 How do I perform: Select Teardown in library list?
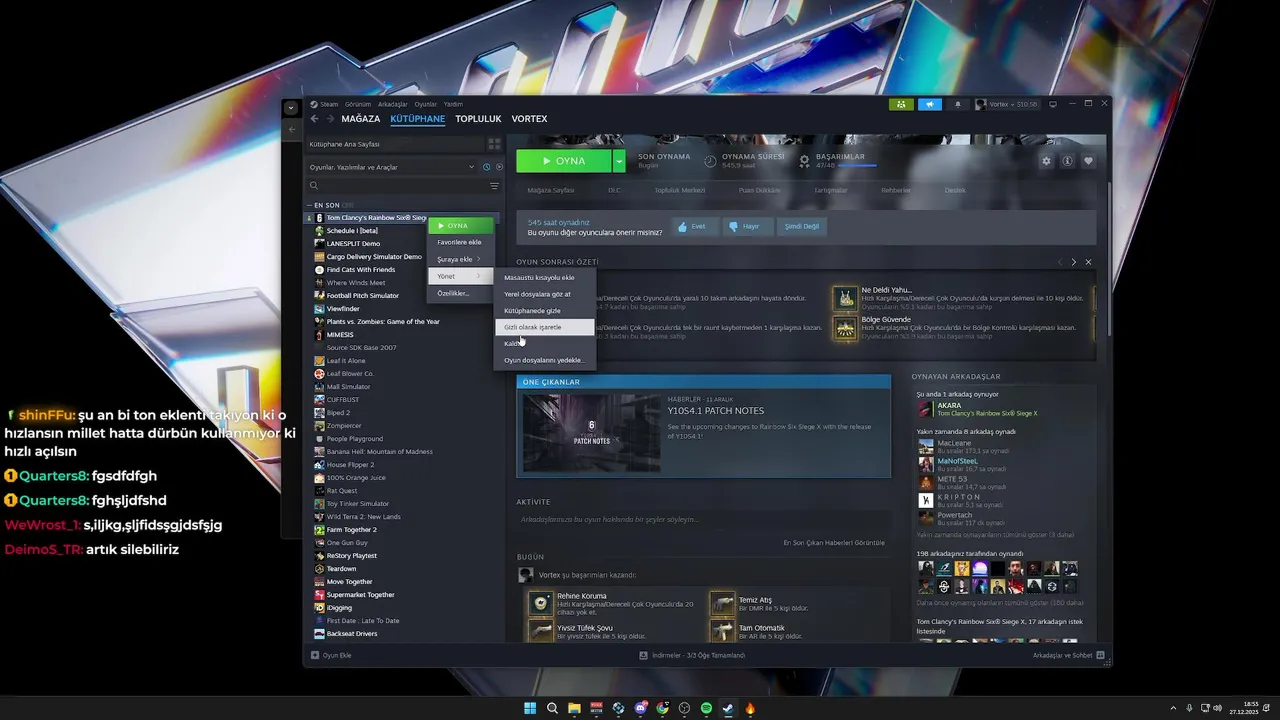[341, 569]
